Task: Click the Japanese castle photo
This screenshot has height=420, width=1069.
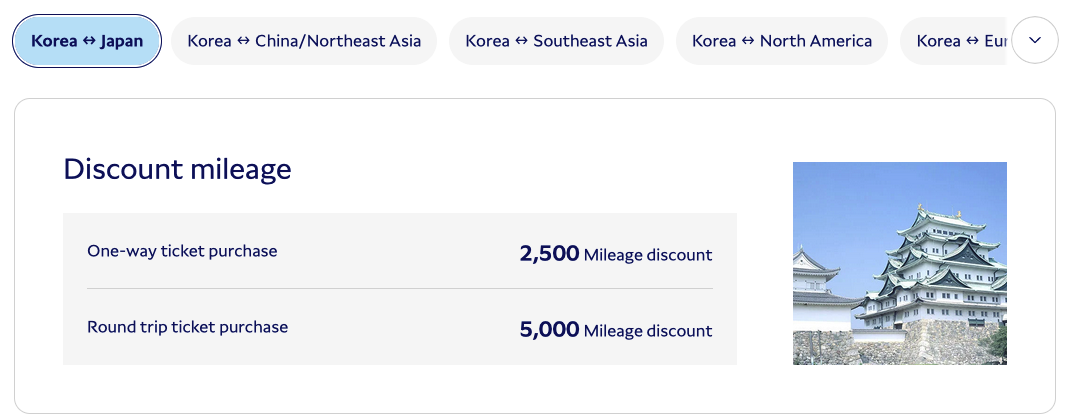Action: pos(899,263)
